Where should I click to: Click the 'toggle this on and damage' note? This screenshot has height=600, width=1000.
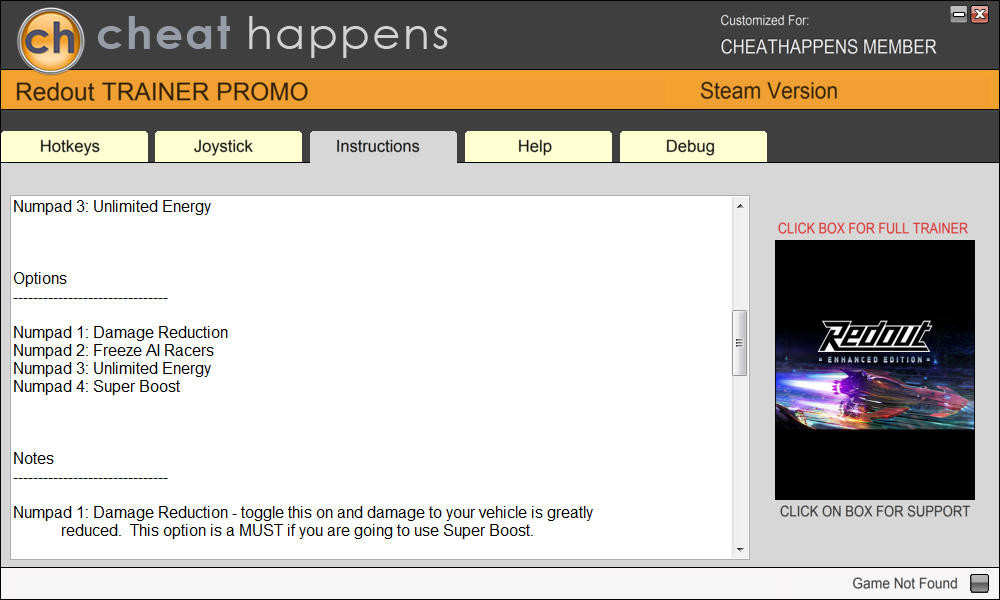pyautogui.click(x=303, y=513)
